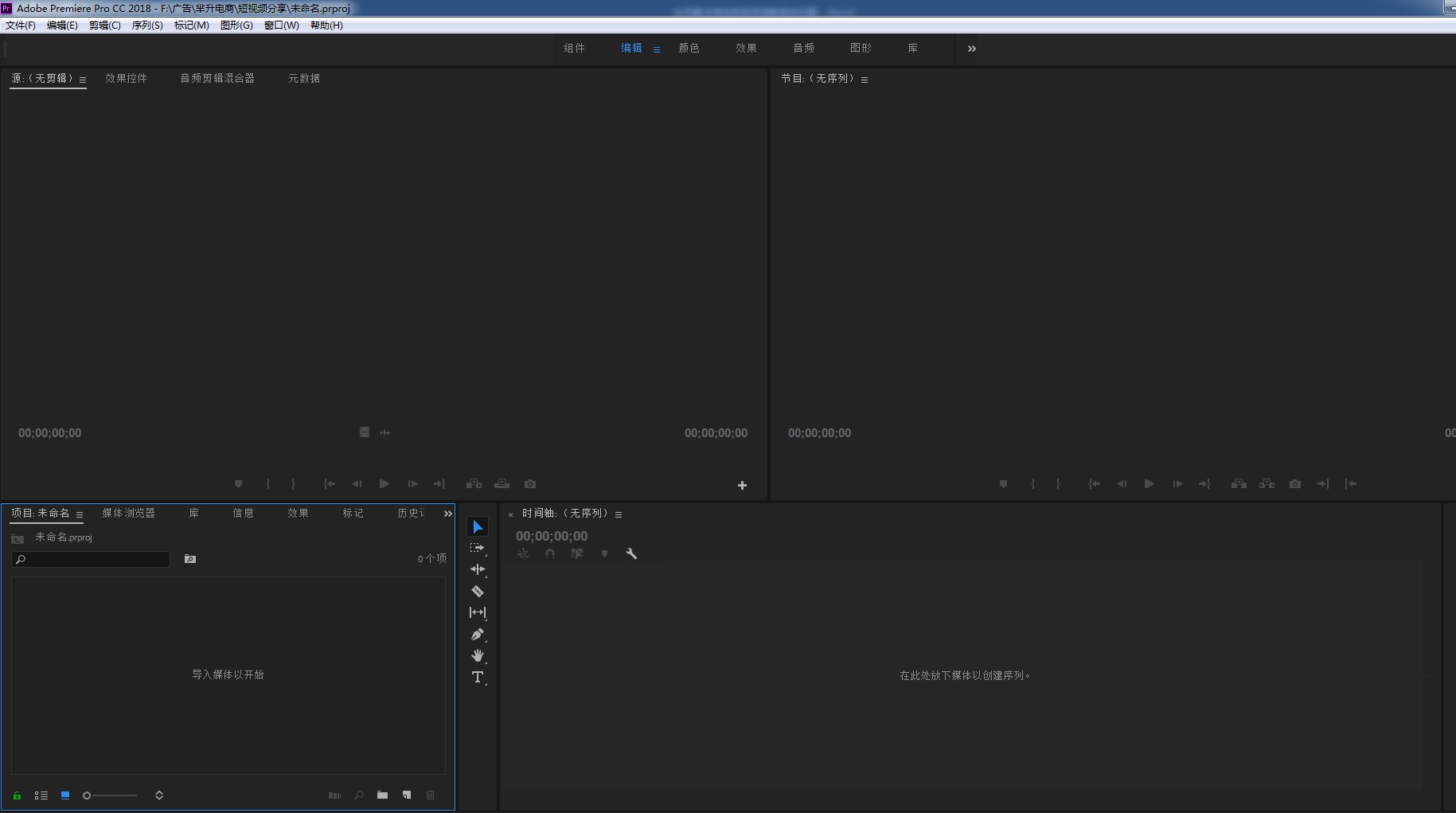This screenshot has height=813, width=1456.
Task: Select the Hand tool
Action: pyautogui.click(x=478, y=655)
